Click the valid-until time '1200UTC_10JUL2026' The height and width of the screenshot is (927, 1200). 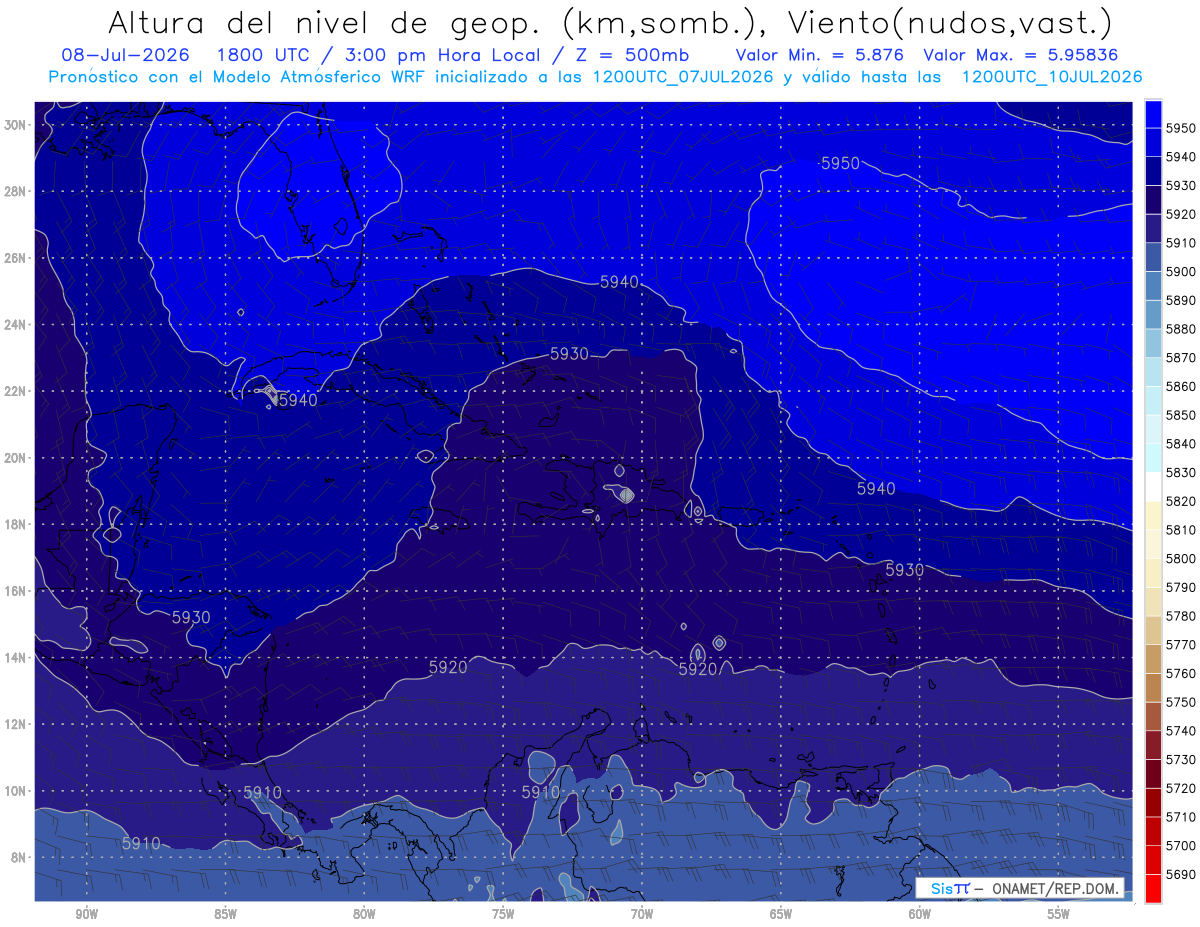pos(1052,77)
